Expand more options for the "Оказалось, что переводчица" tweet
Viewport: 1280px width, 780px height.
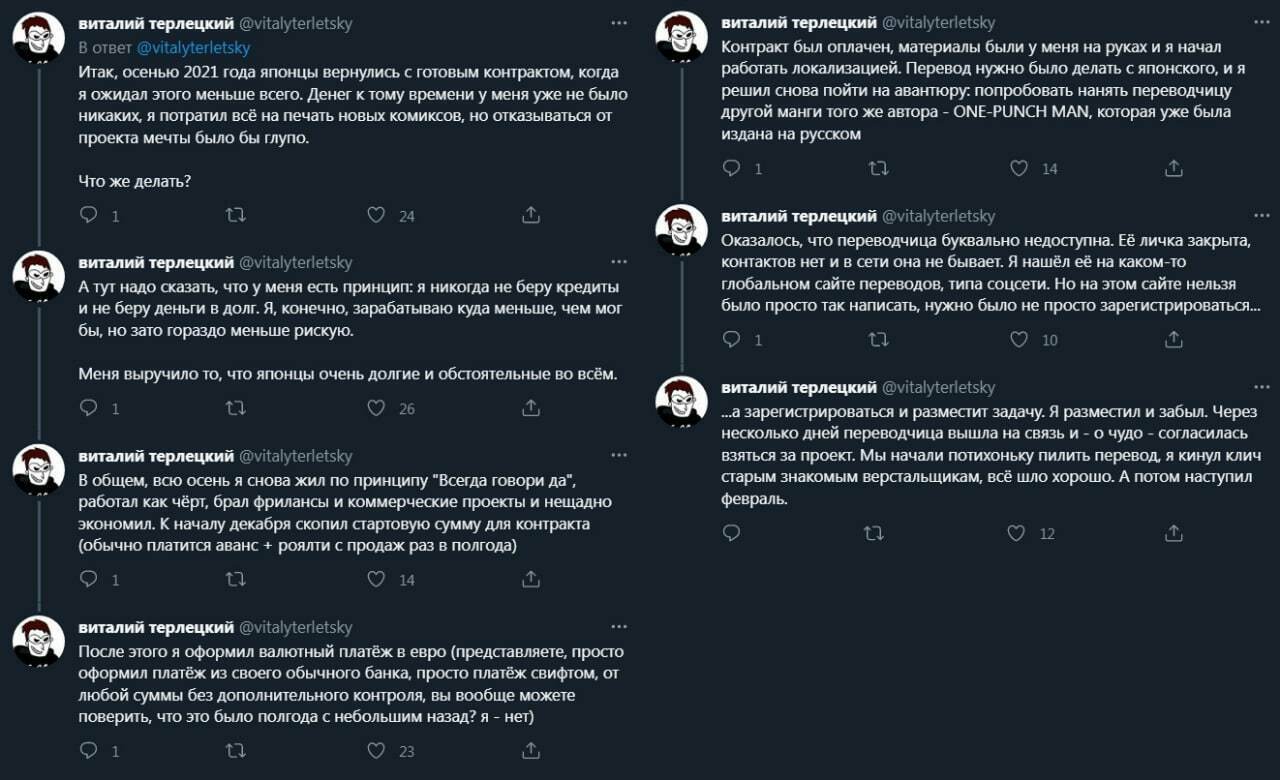point(1261,215)
